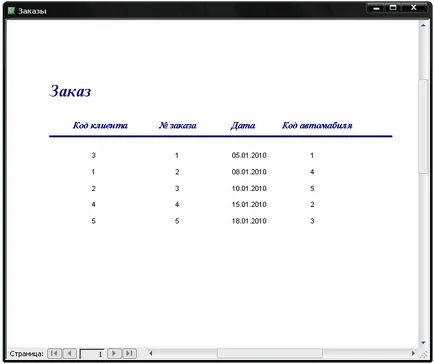The width and height of the screenshot is (434, 364).
Task: Click the vertical scrollbar thumb
Action: [x=423, y=126]
